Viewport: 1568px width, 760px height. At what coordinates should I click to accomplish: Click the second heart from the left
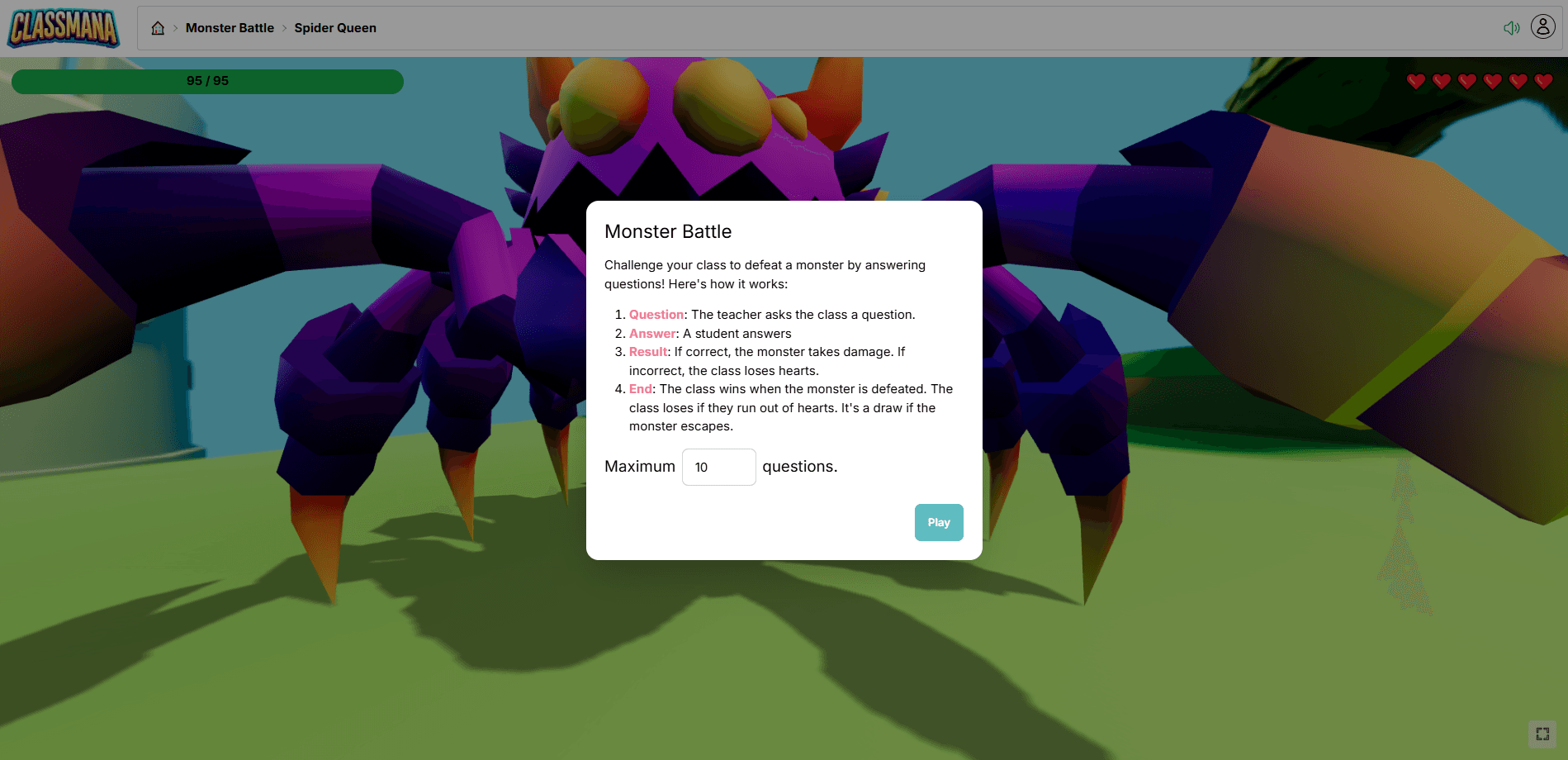tap(1442, 81)
